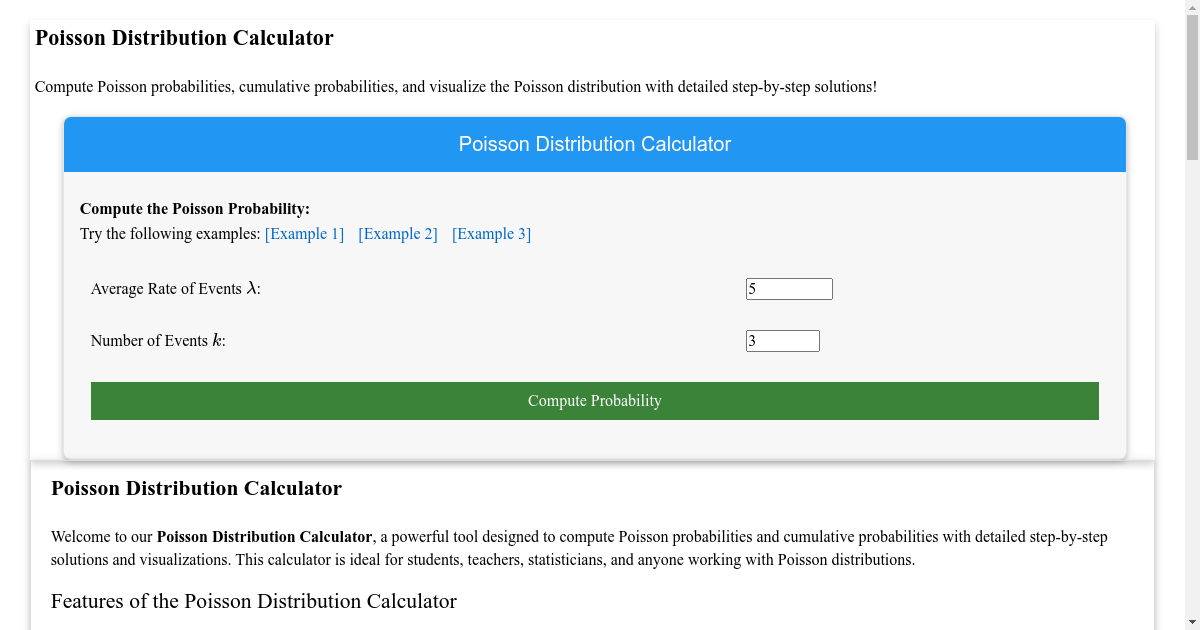Screen dimensions: 1200x630
Task: Click the Average Rate of Events λ input
Action: point(789,288)
